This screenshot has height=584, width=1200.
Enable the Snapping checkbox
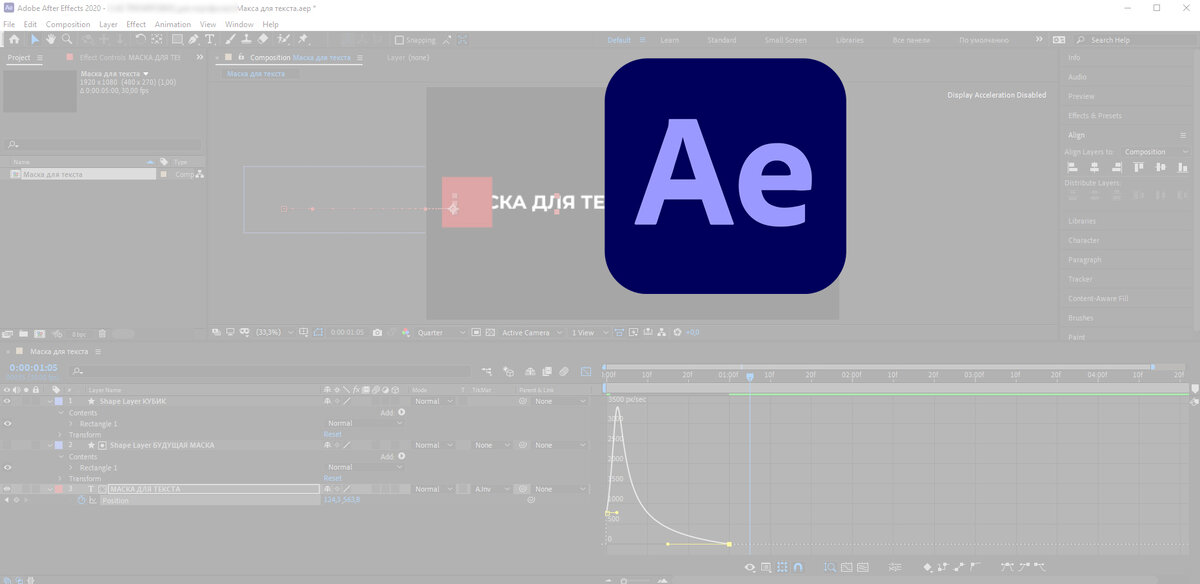coord(399,40)
